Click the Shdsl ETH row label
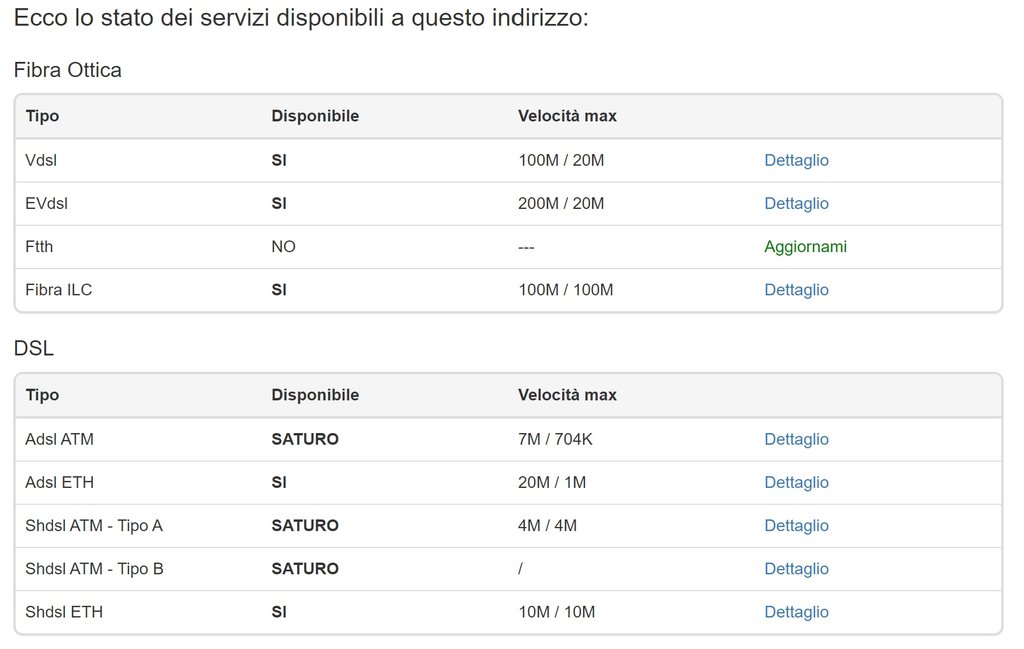 (64, 612)
